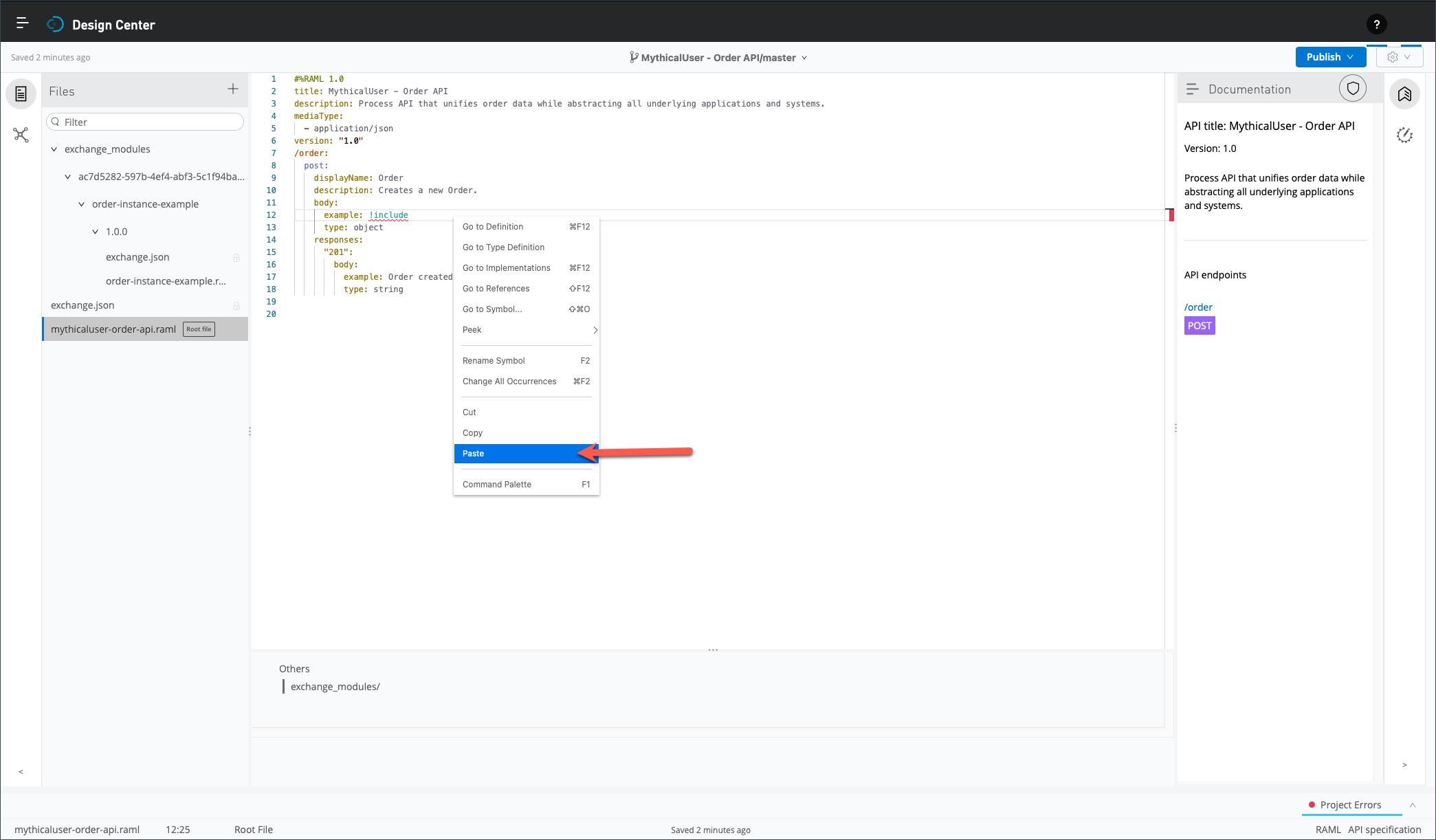The height and width of the screenshot is (840, 1436).
Task: Click the branch icon beside project name
Action: click(x=634, y=58)
